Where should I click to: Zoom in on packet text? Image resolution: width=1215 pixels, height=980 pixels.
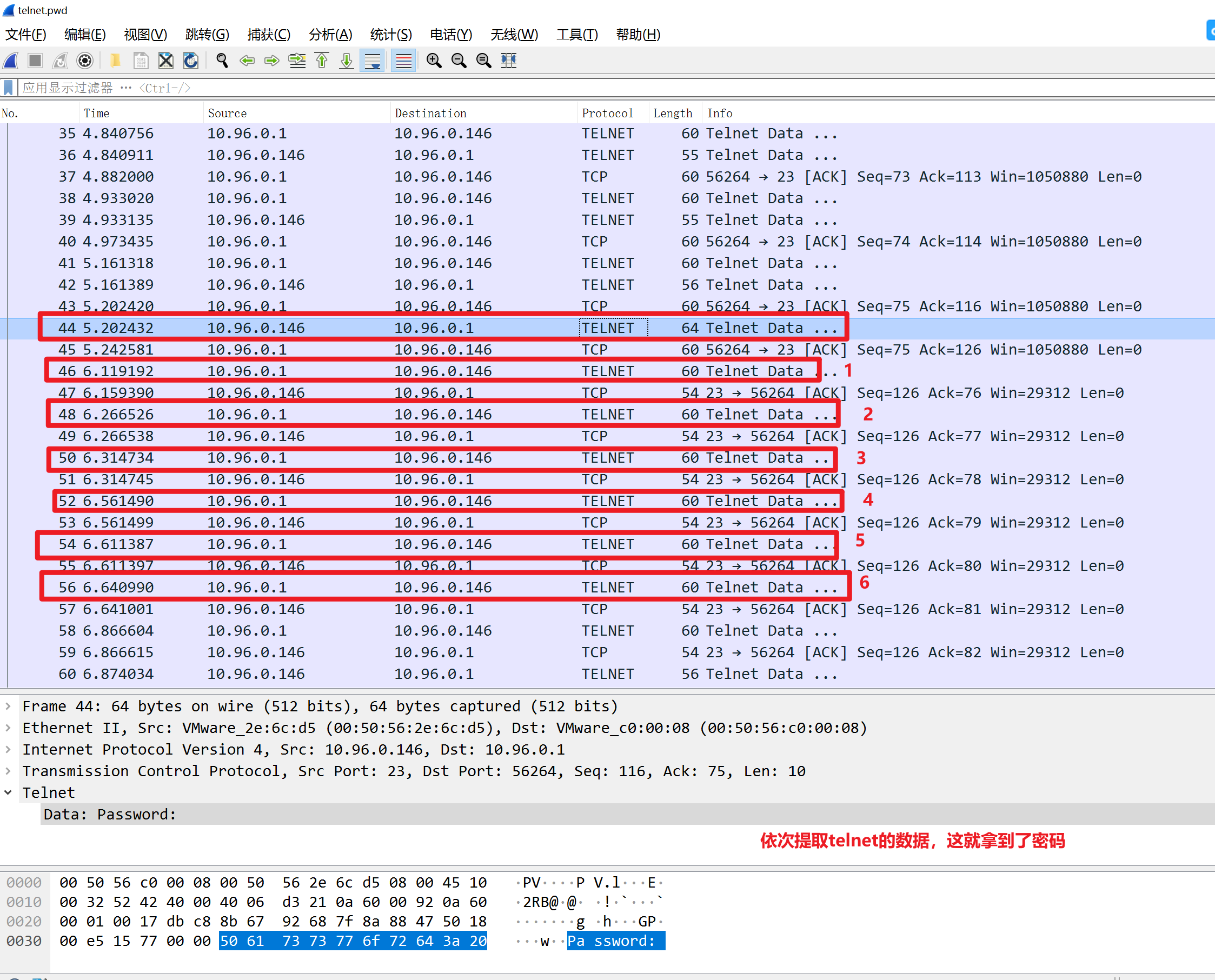(434, 61)
